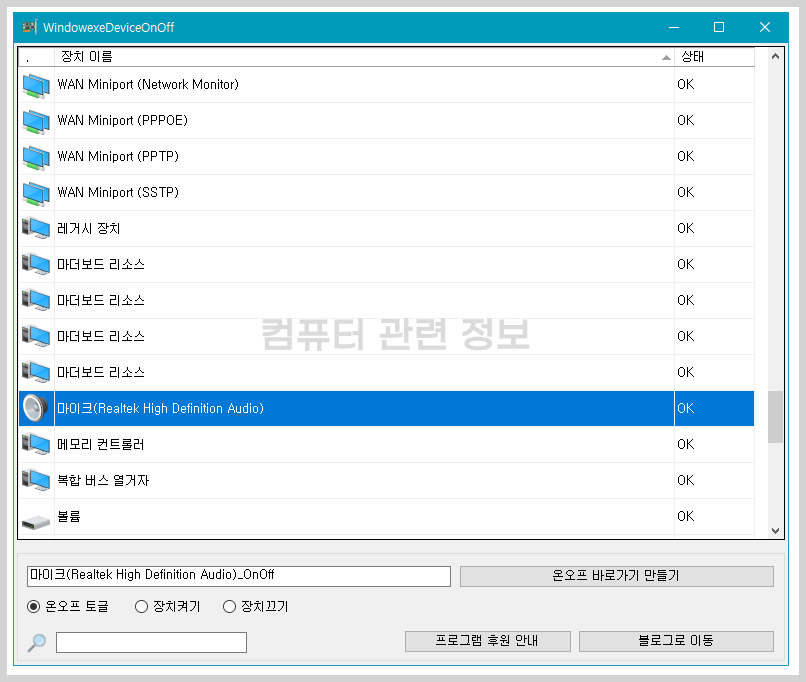Select WAN Miniport (PPPOE) row text

tap(122, 120)
